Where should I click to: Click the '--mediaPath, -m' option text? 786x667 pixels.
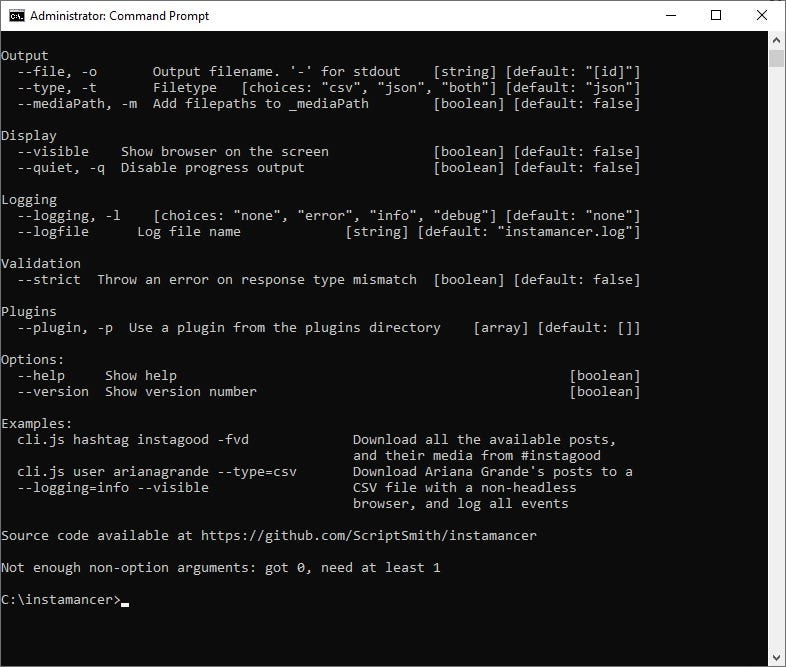click(x=77, y=104)
